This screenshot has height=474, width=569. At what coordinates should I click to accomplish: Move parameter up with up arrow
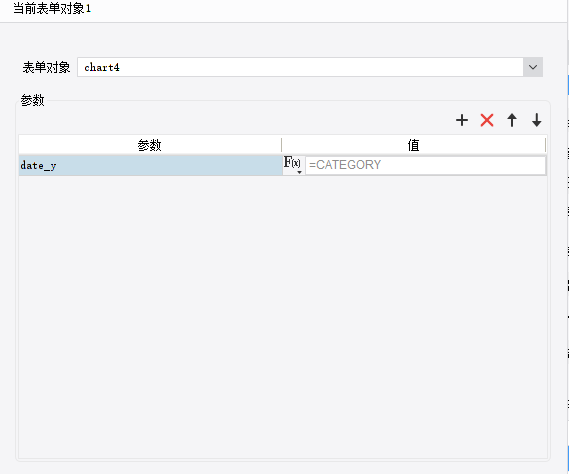(512, 120)
